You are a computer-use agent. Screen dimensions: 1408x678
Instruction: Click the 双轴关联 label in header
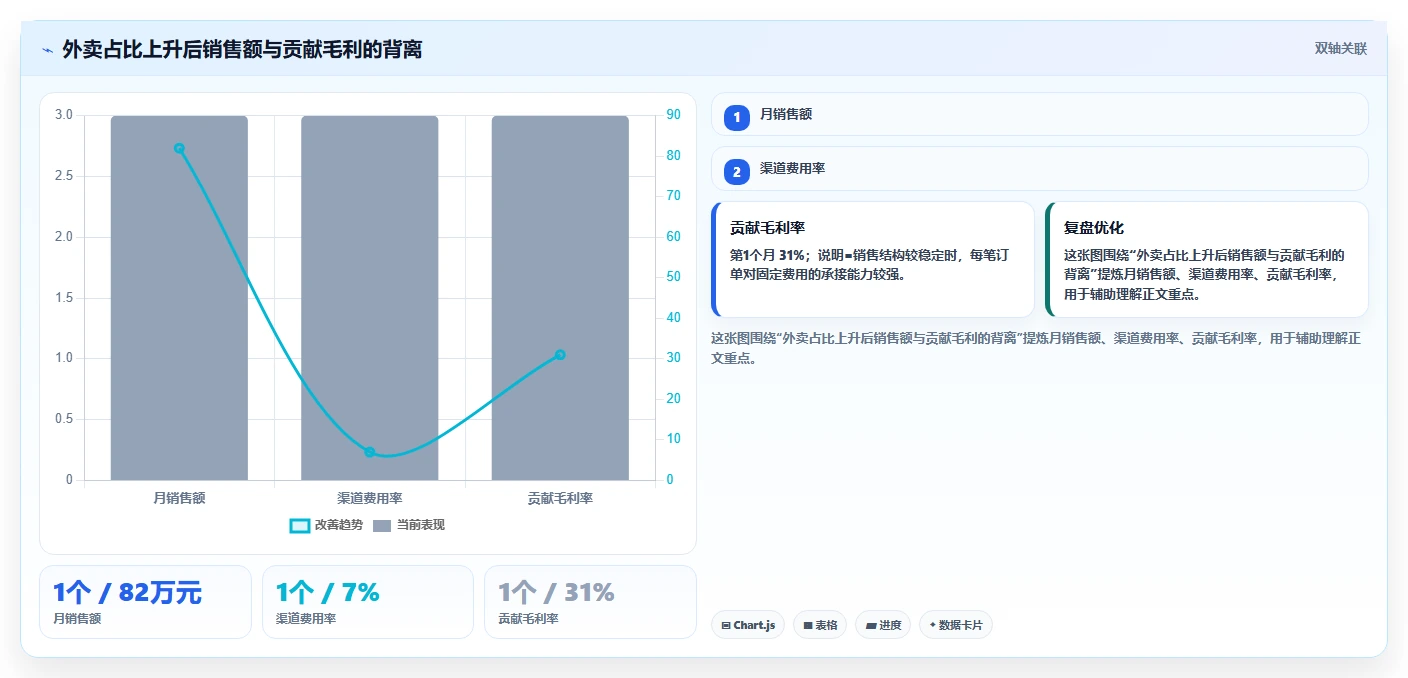point(1340,48)
